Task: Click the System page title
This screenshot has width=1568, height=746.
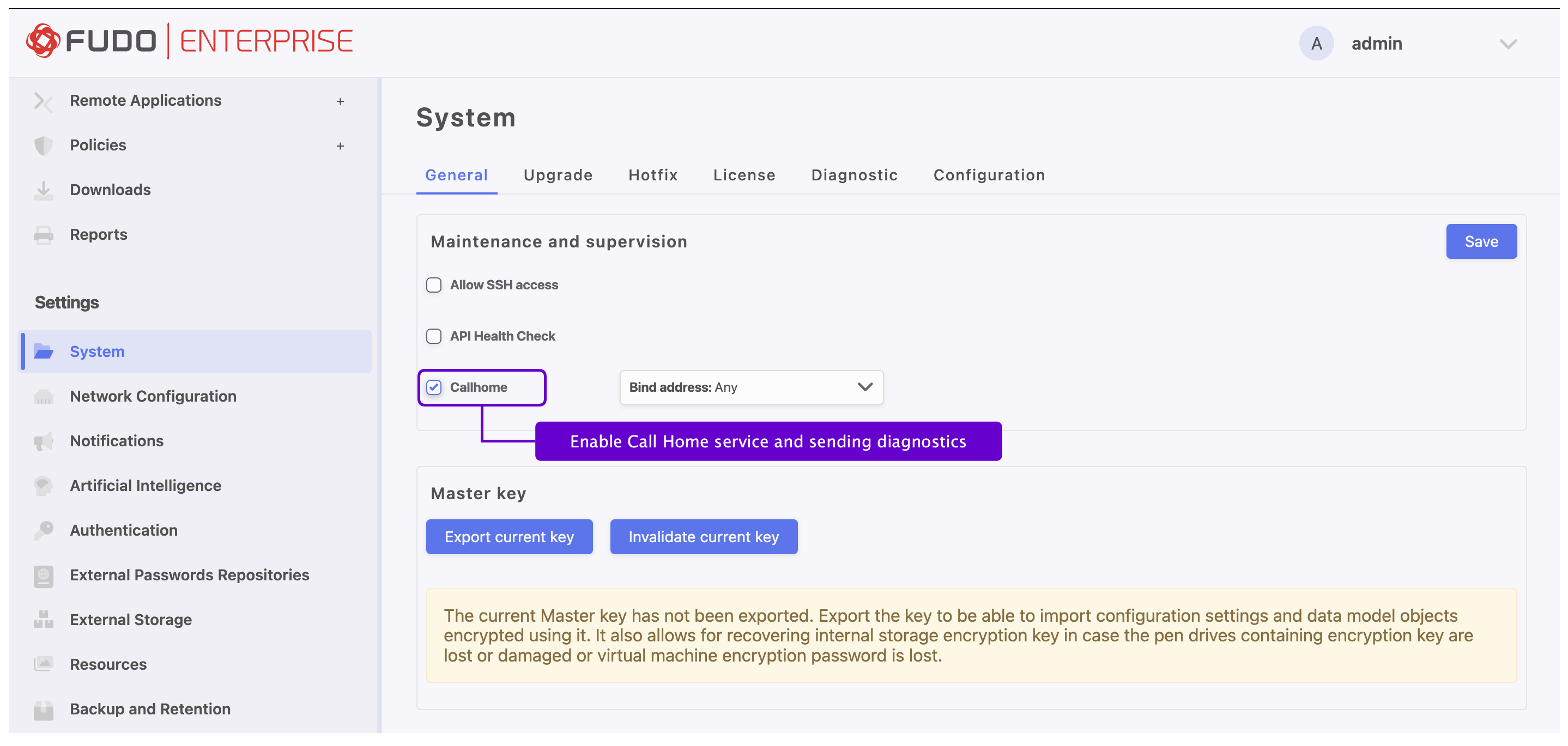Action: click(465, 118)
